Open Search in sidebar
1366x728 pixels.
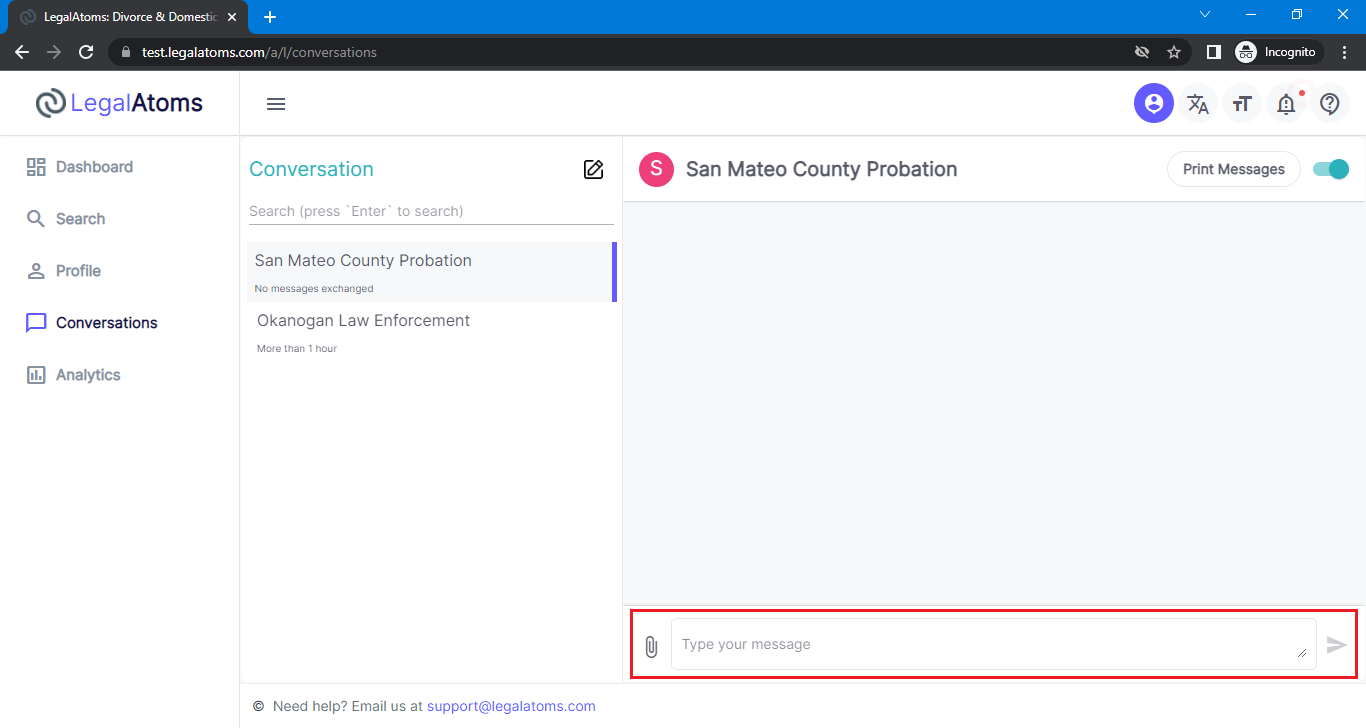(65, 219)
